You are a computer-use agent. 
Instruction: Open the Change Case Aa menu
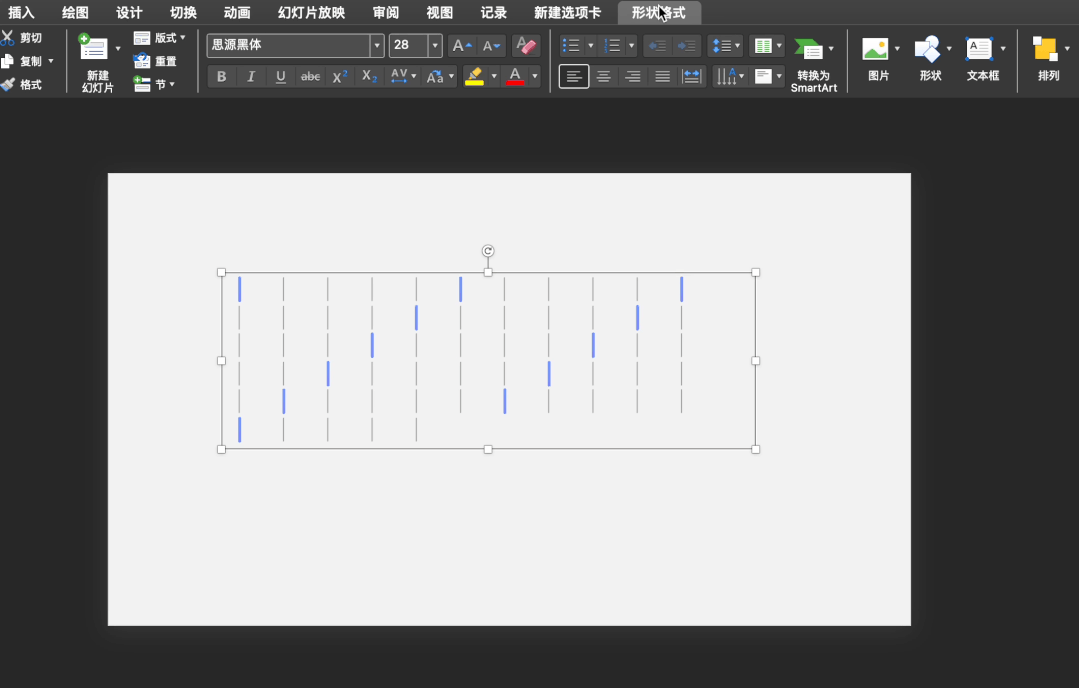[440, 76]
